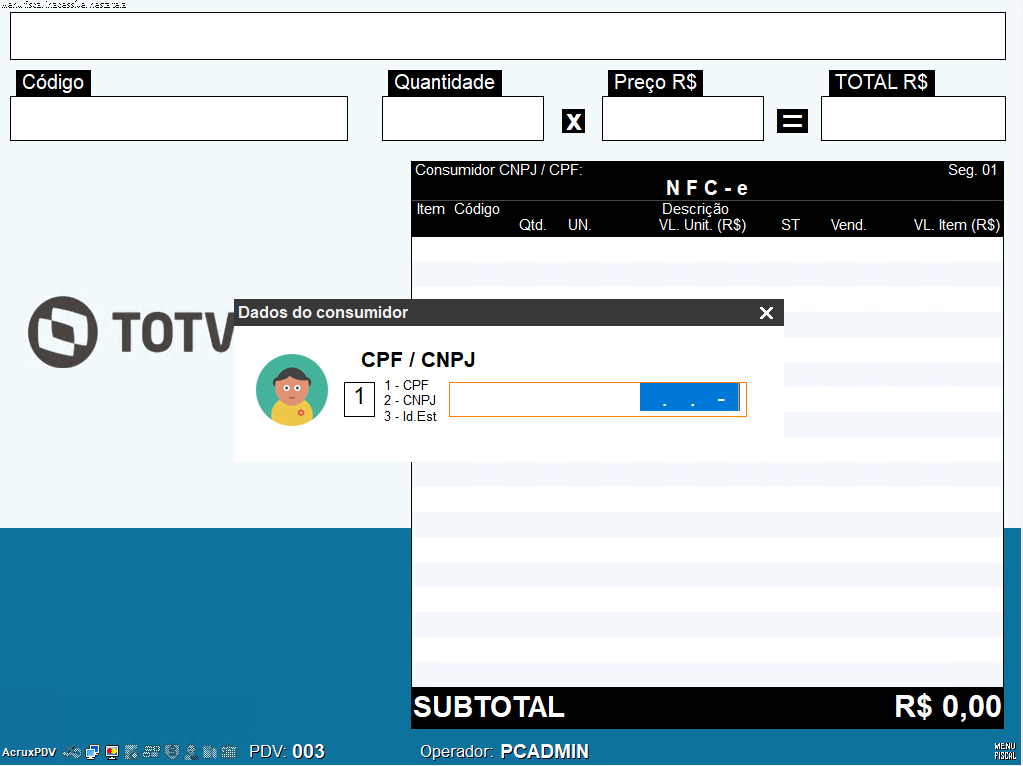Click the 'VL. Unit. (R$)' column header
The height and width of the screenshot is (766, 1023).
[702, 225]
